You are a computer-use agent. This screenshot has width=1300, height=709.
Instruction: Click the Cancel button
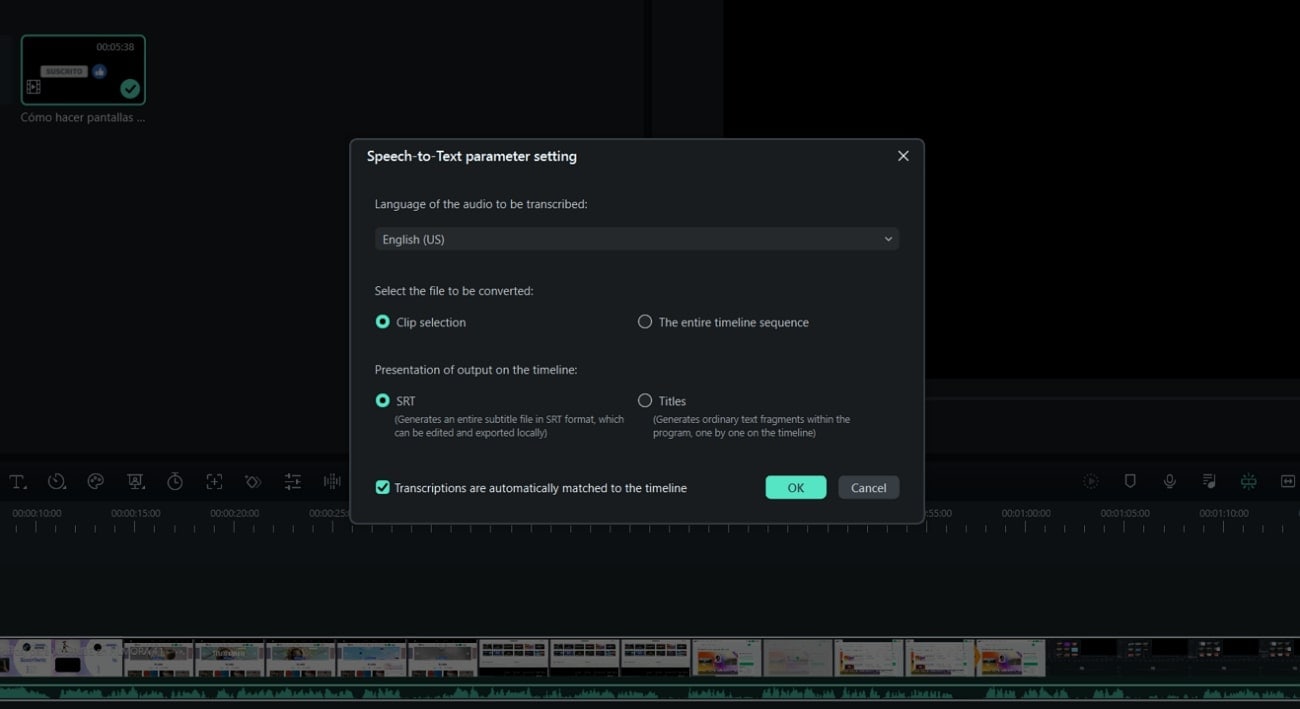[868, 487]
